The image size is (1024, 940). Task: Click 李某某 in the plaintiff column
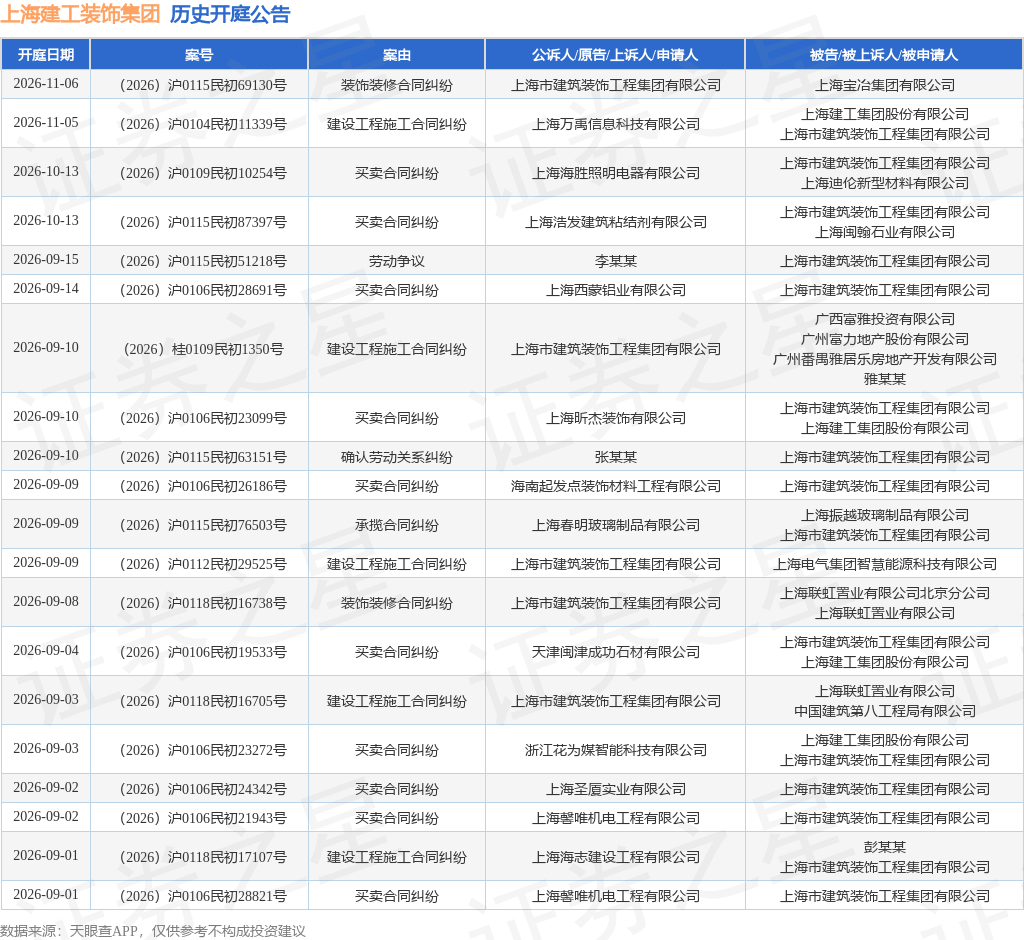click(x=616, y=261)
